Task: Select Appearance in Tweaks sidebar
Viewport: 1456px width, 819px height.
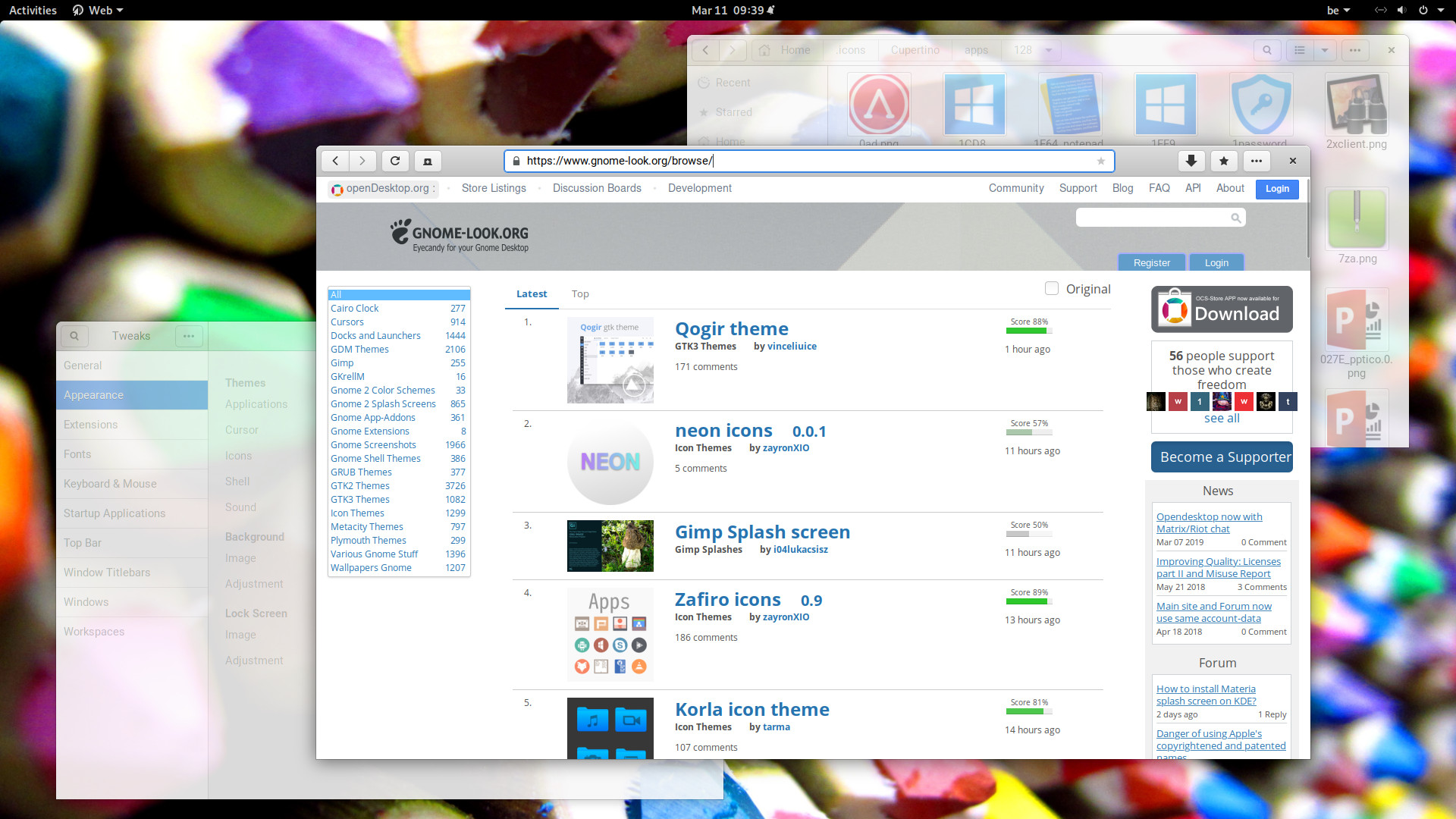Action: (132, 395)
